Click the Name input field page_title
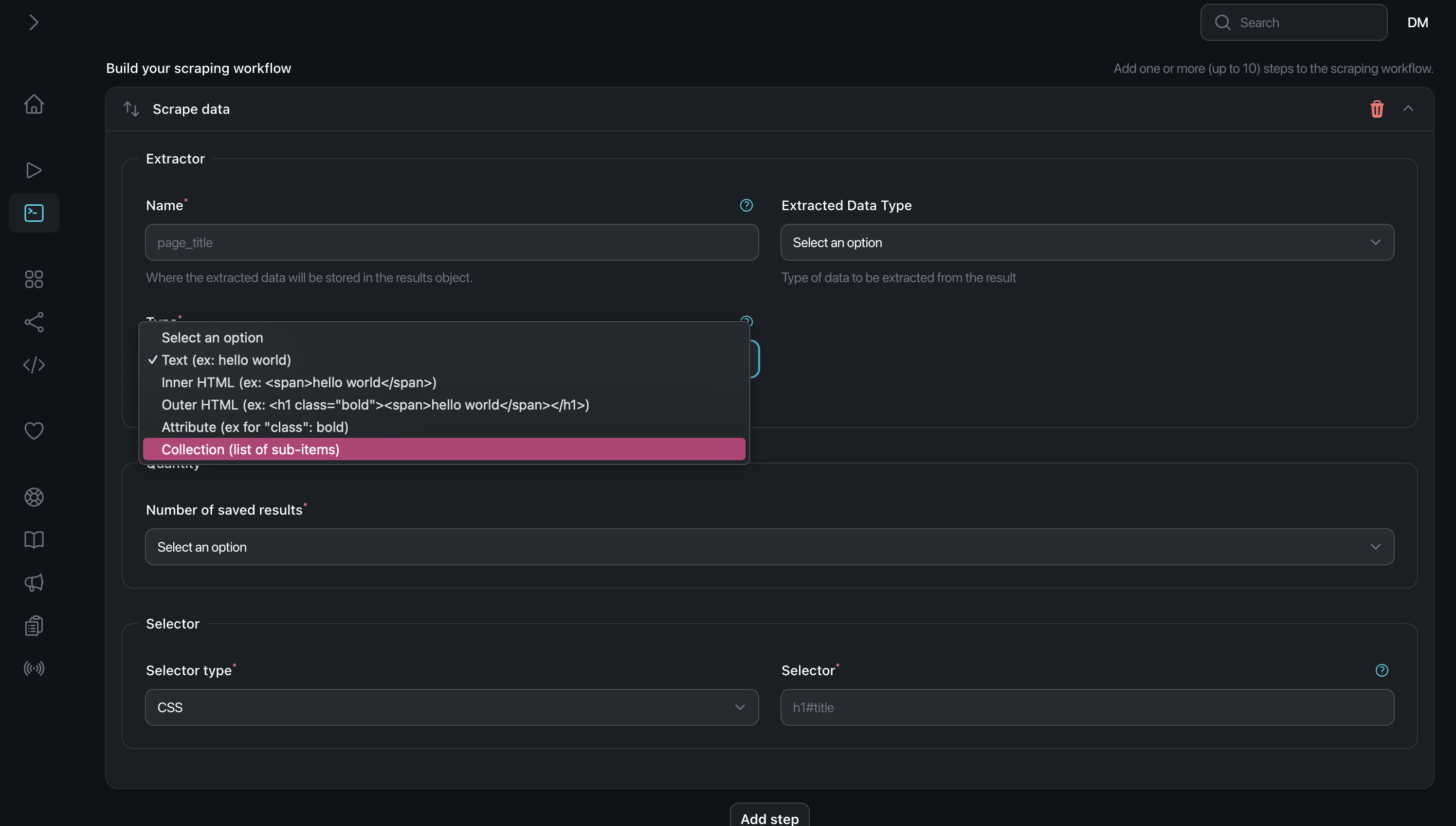Screen dimensions: 1456x826 [451, 242]
